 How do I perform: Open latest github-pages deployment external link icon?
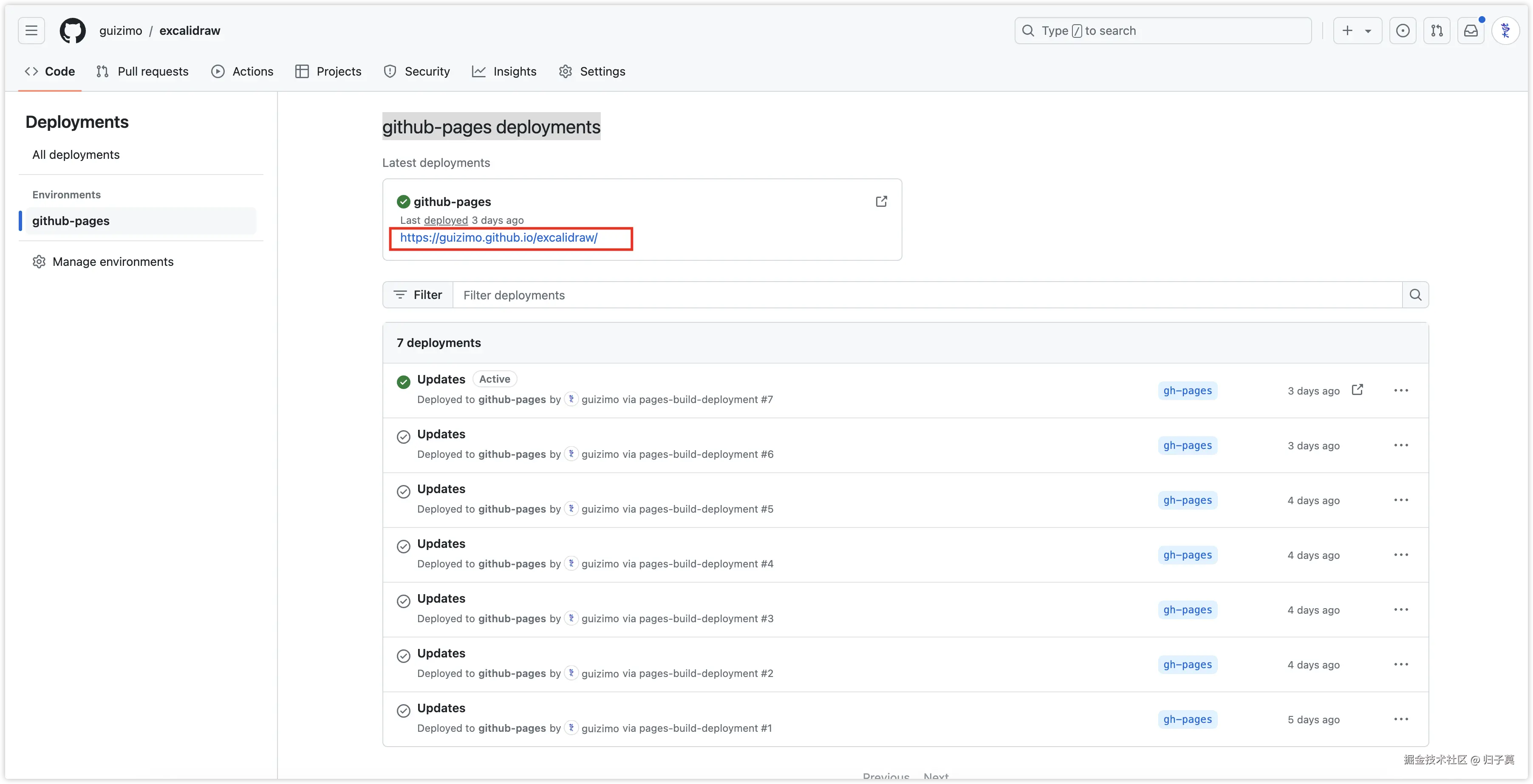[881, 202]
